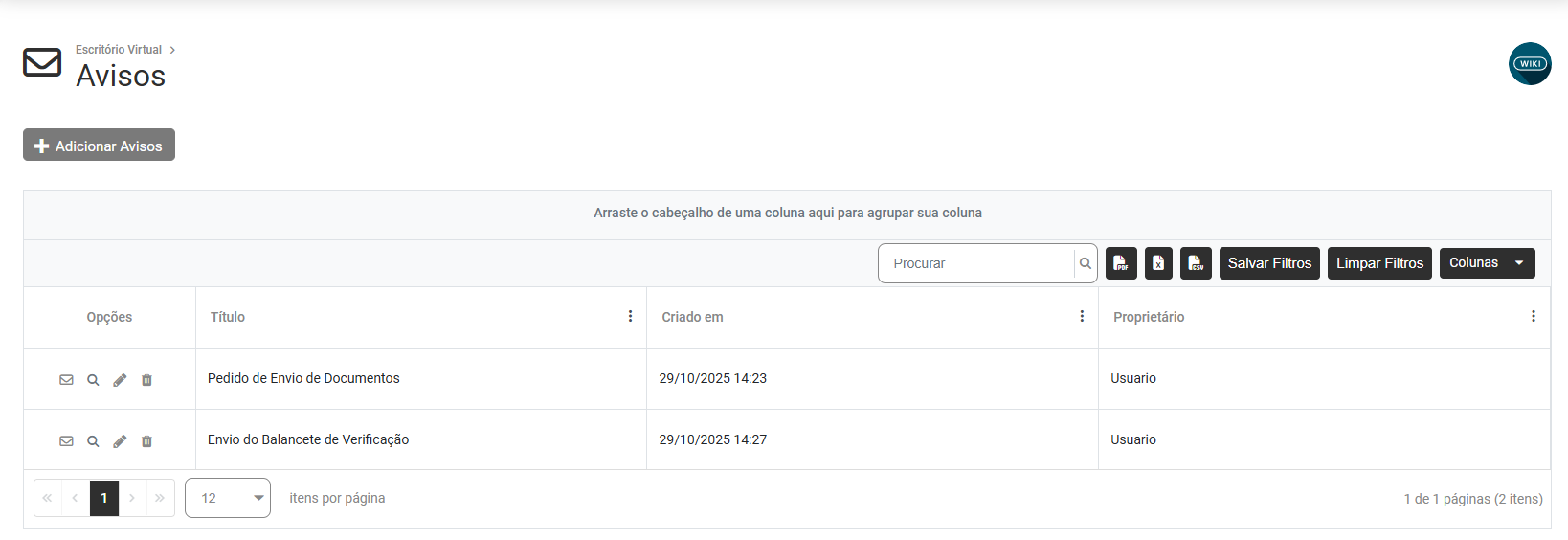1568x540 pixels.
Task: Expand the items per page selector
Action: [x=228, y=498]
